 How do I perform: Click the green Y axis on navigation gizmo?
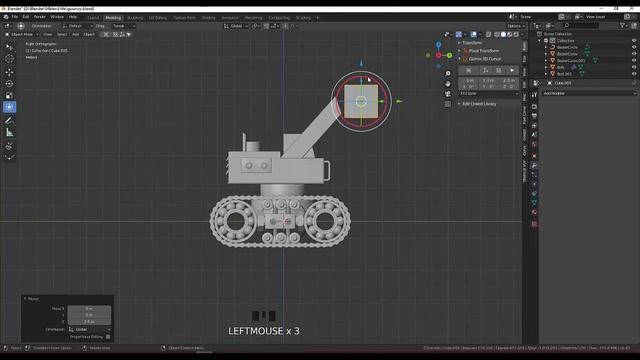pos(449,55)
